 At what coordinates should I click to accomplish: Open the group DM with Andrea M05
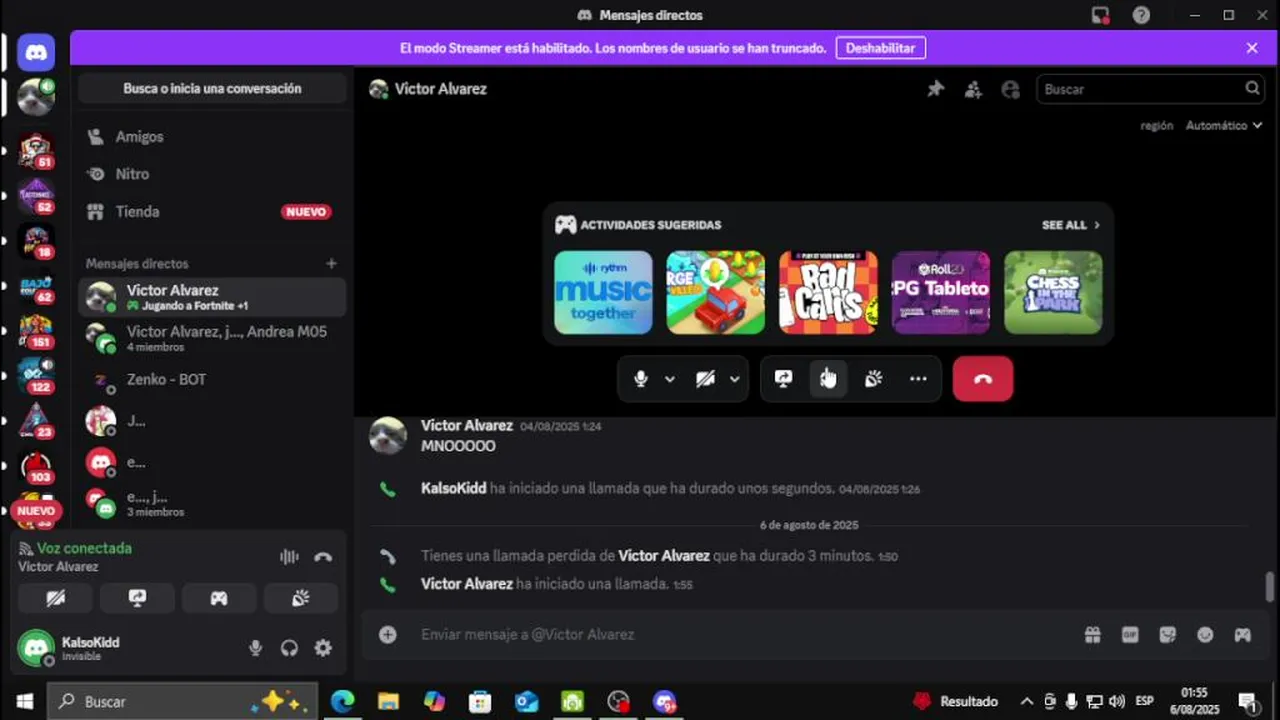[x=212, y=338]
